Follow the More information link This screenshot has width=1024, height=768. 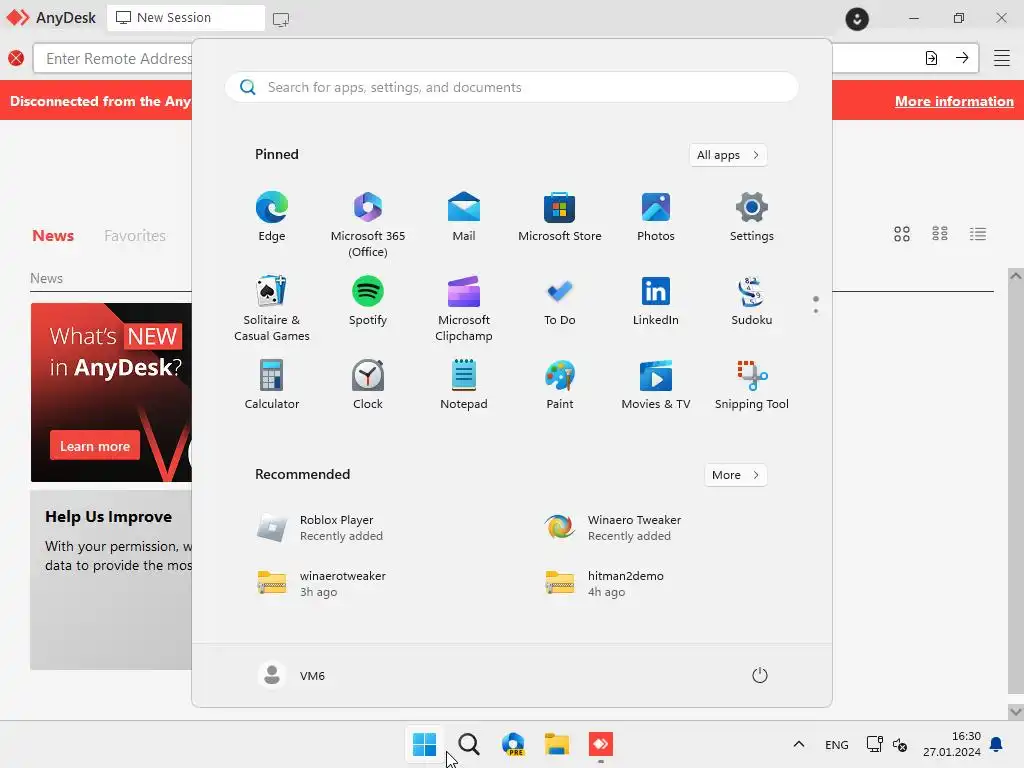[x=954, y=101]
